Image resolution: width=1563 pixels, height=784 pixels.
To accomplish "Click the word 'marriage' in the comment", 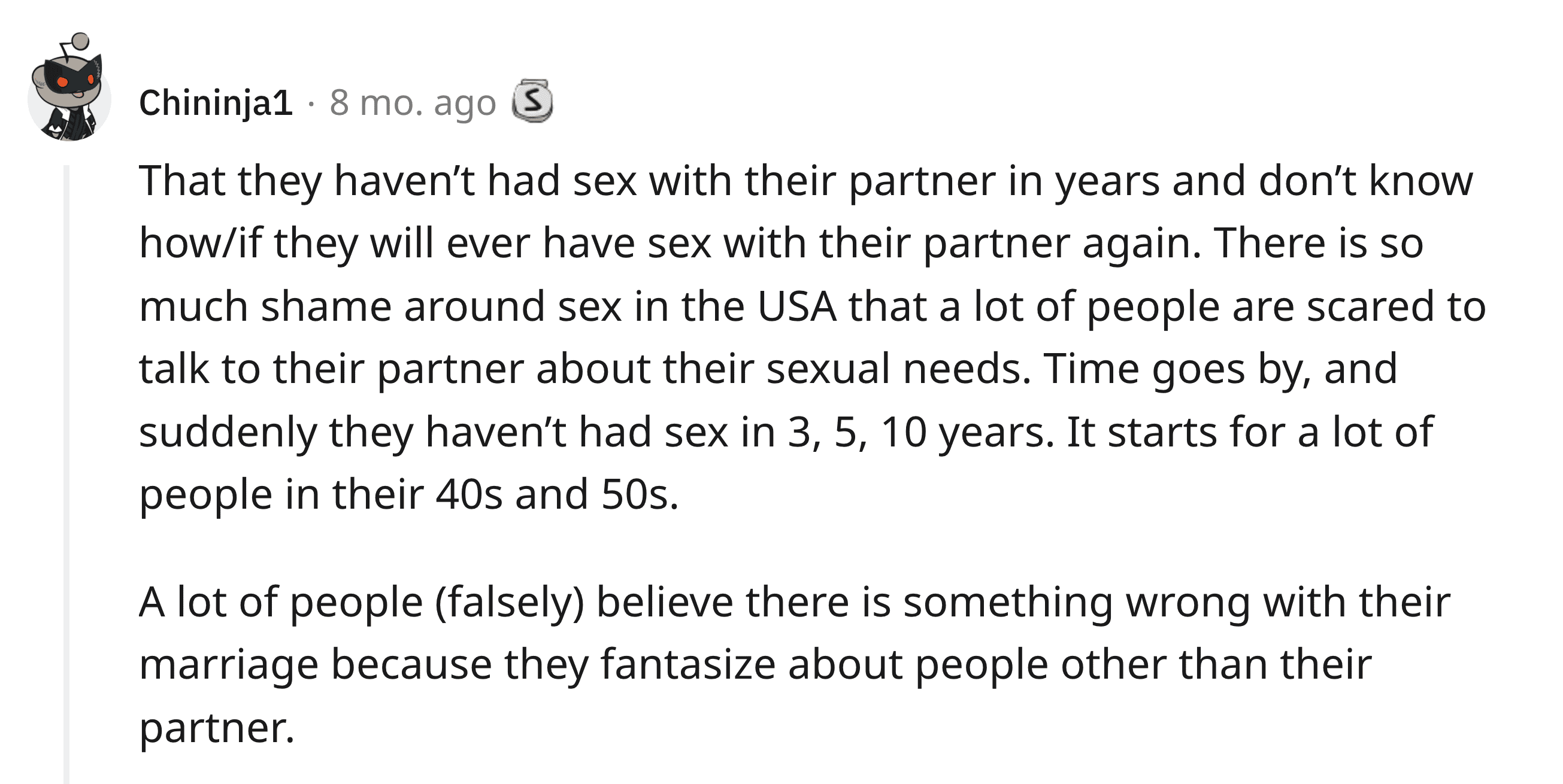I will click(229, 666).
